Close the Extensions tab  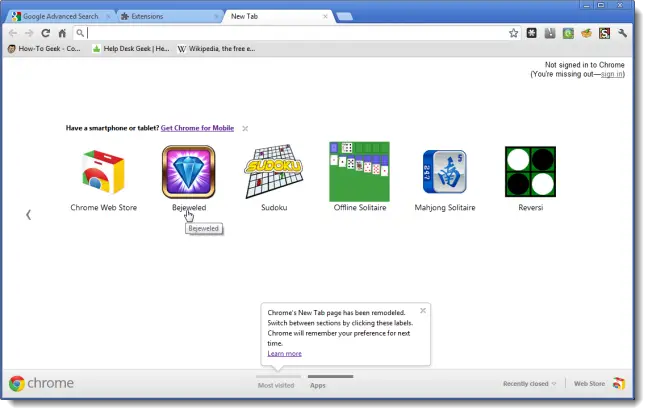pos(216,17)
